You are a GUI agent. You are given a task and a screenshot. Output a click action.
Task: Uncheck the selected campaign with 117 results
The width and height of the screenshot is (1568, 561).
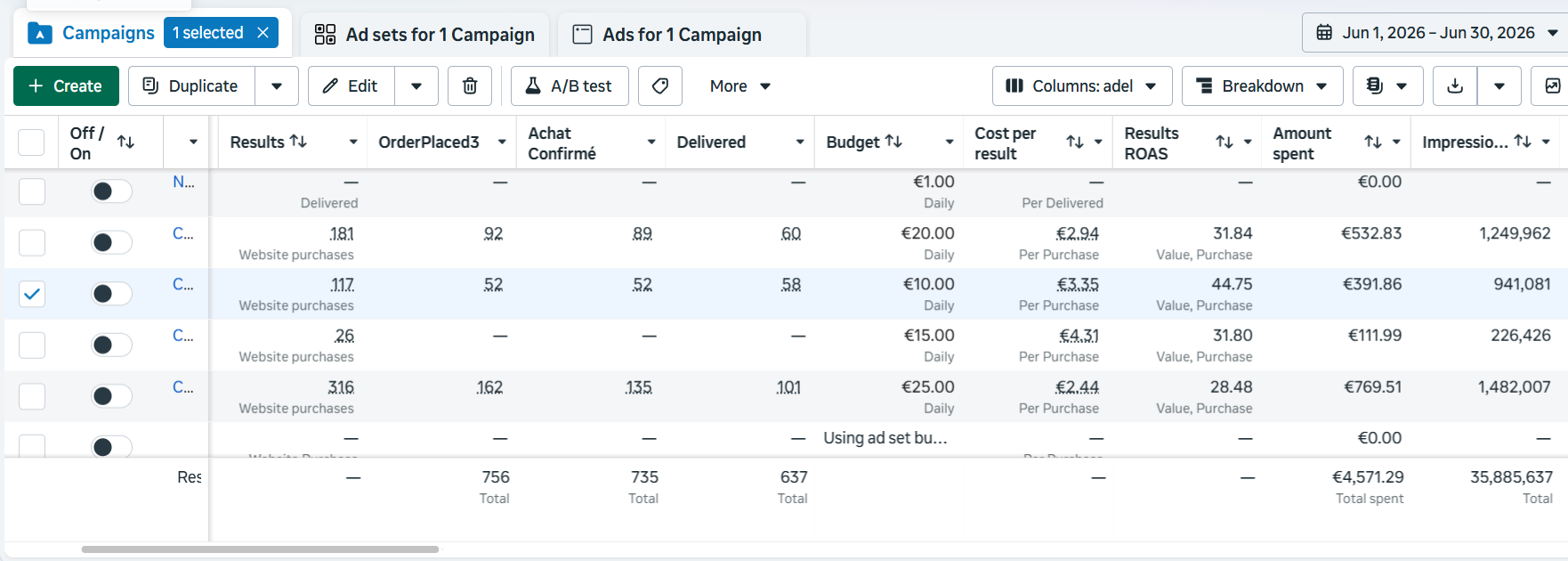point(32,294)
